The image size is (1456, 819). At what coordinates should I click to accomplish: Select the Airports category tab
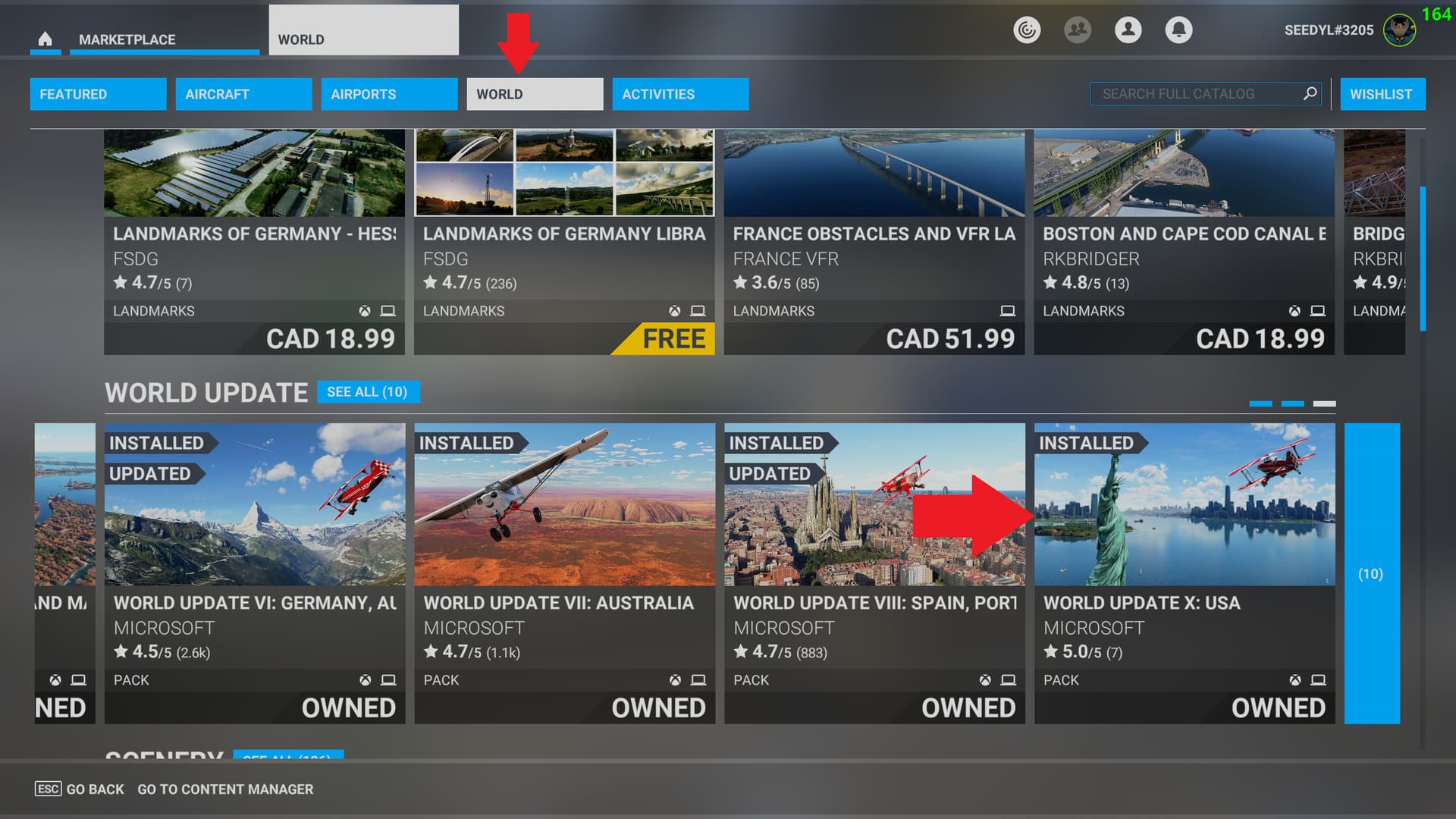click(x=389, y=94)
